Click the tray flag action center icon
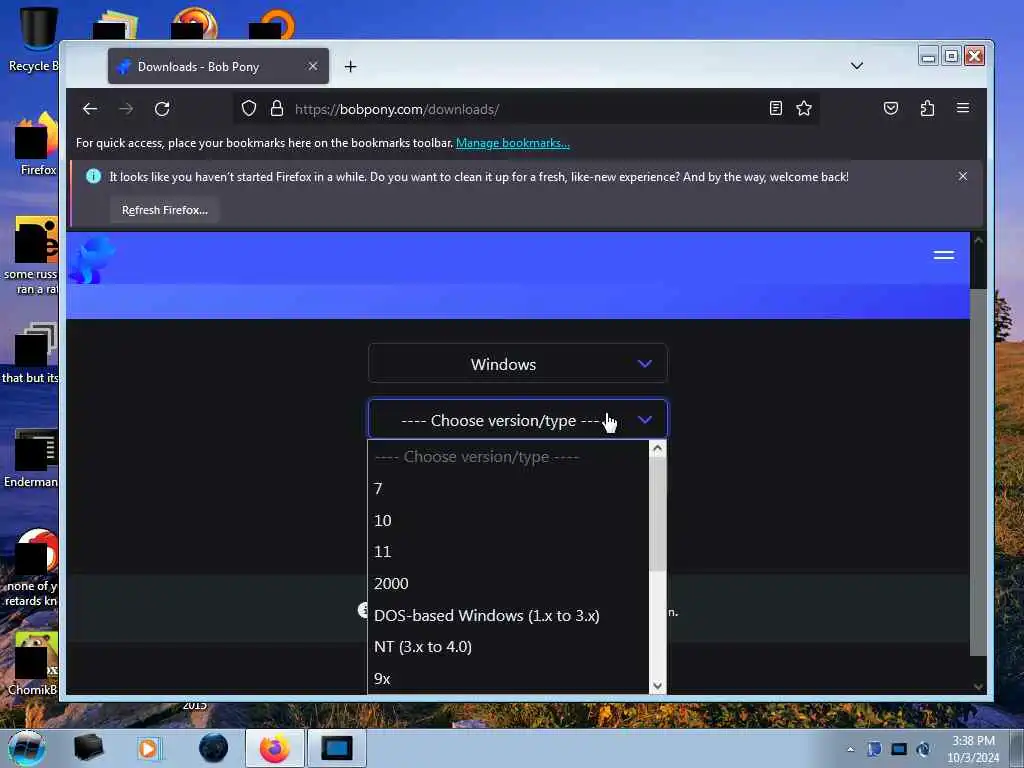The width and height of the screenshot is (1024, 768). click(x=874, y=749)
